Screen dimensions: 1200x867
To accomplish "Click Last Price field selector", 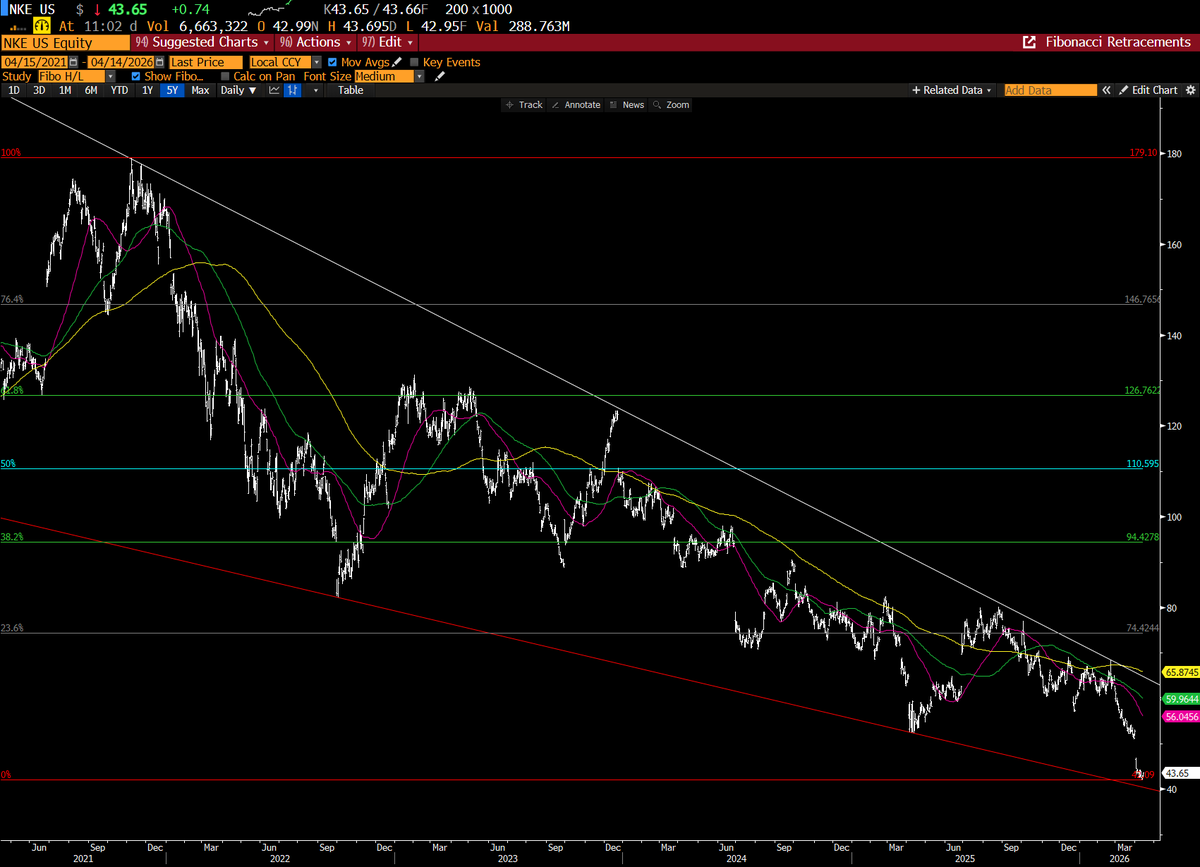I will (x=205, y=62).
